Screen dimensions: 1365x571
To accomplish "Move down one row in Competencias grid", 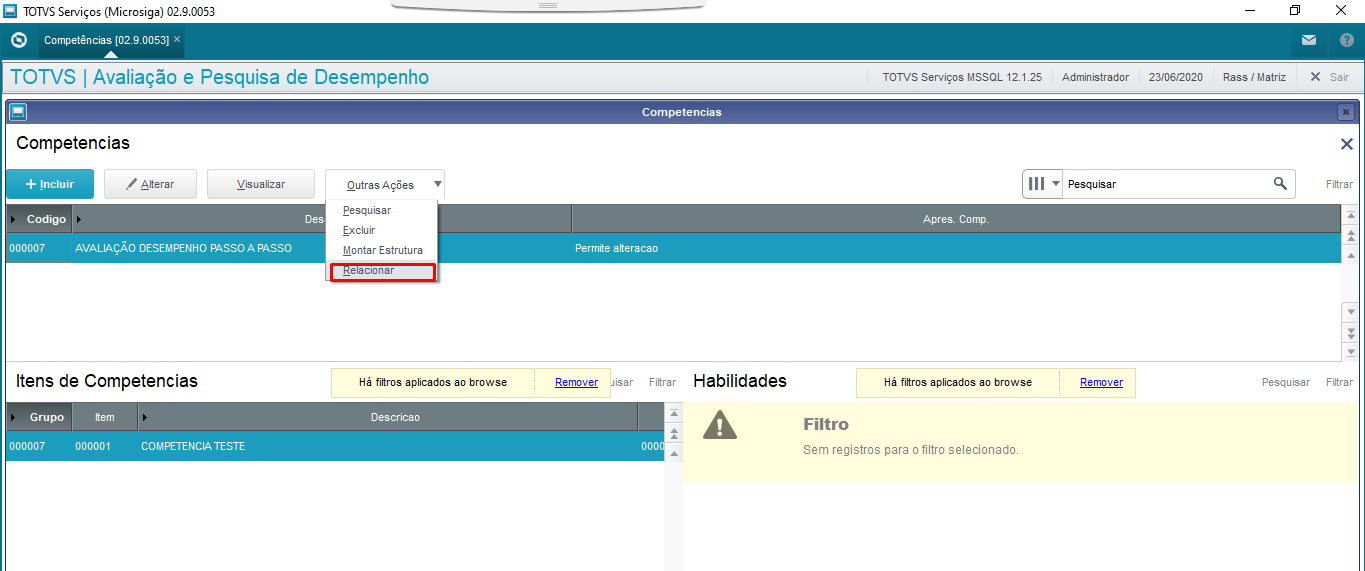I will 1350,312.
